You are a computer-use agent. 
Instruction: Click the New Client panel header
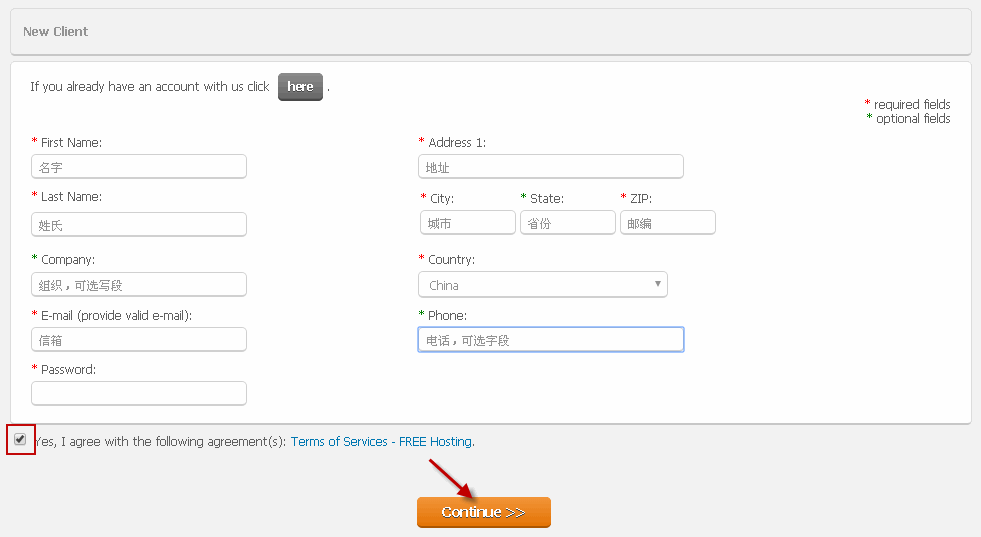coord(490,31)
